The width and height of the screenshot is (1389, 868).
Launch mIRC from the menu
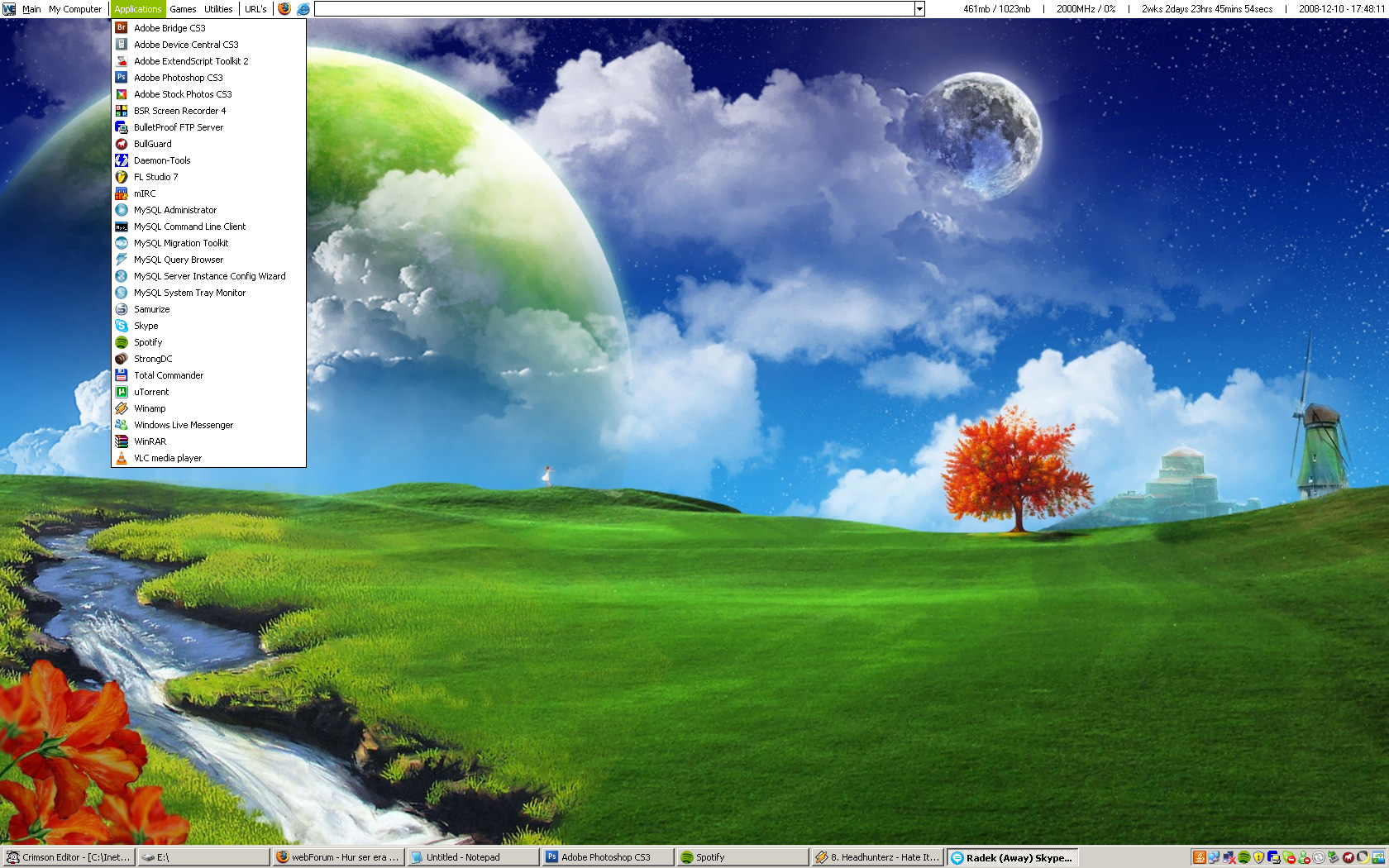point(209,193)
